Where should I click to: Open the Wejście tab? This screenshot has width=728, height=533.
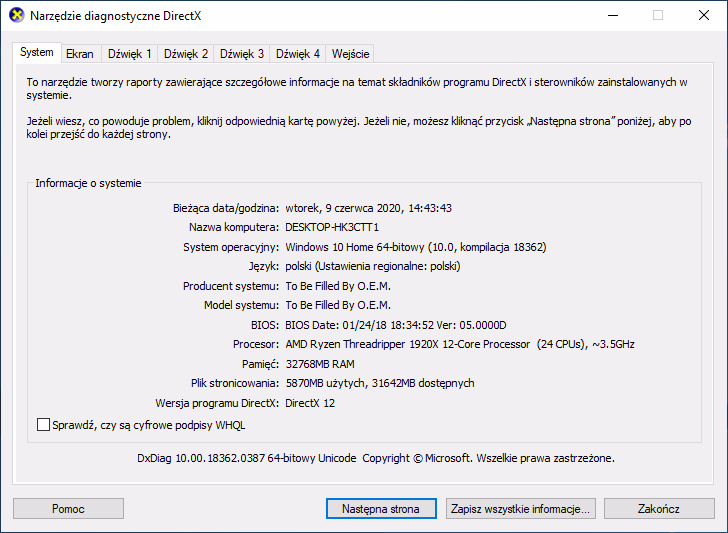pyautogui.click(x=350, y=54)
